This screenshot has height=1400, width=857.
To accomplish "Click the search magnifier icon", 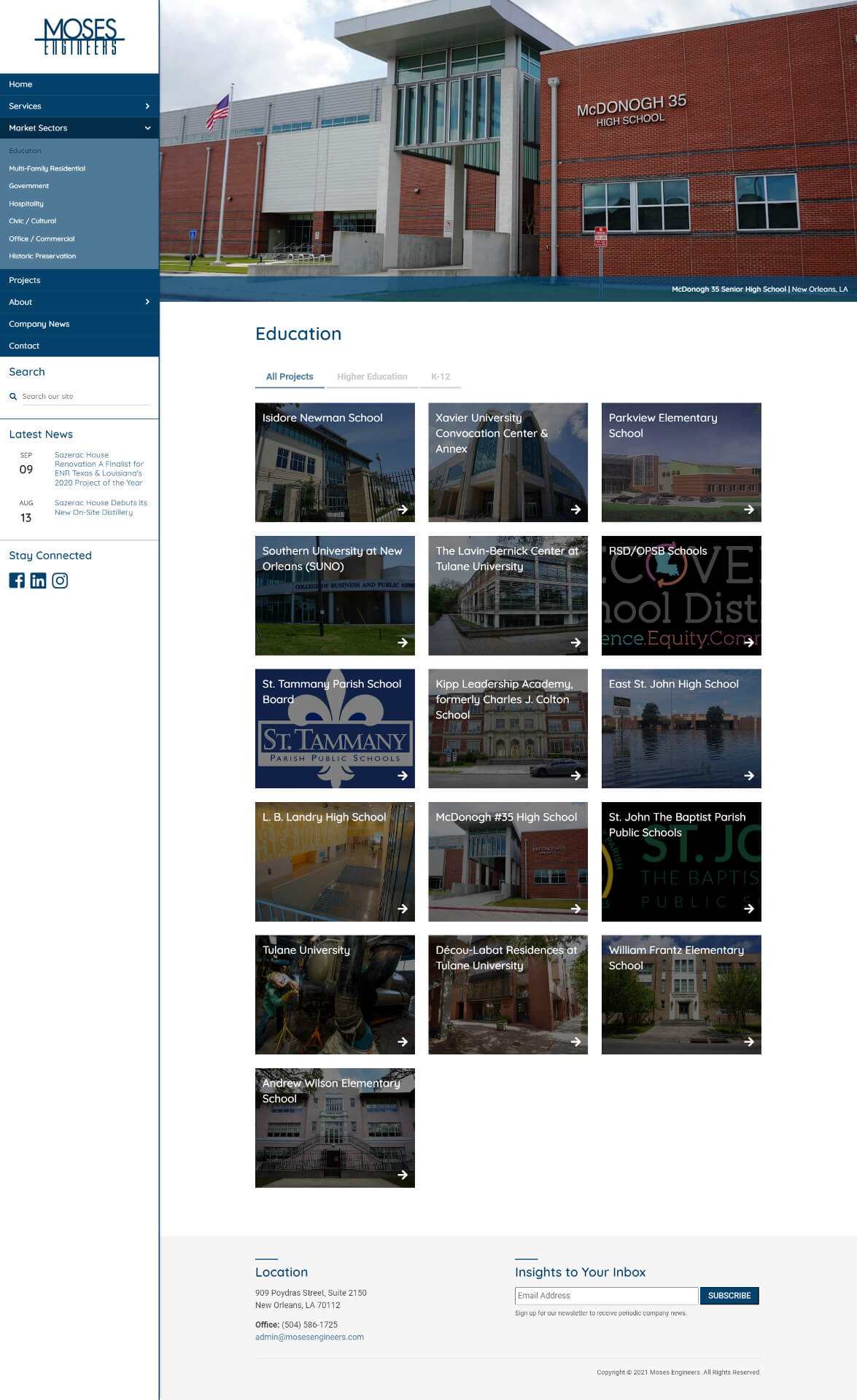I will [x=13, y=397].
